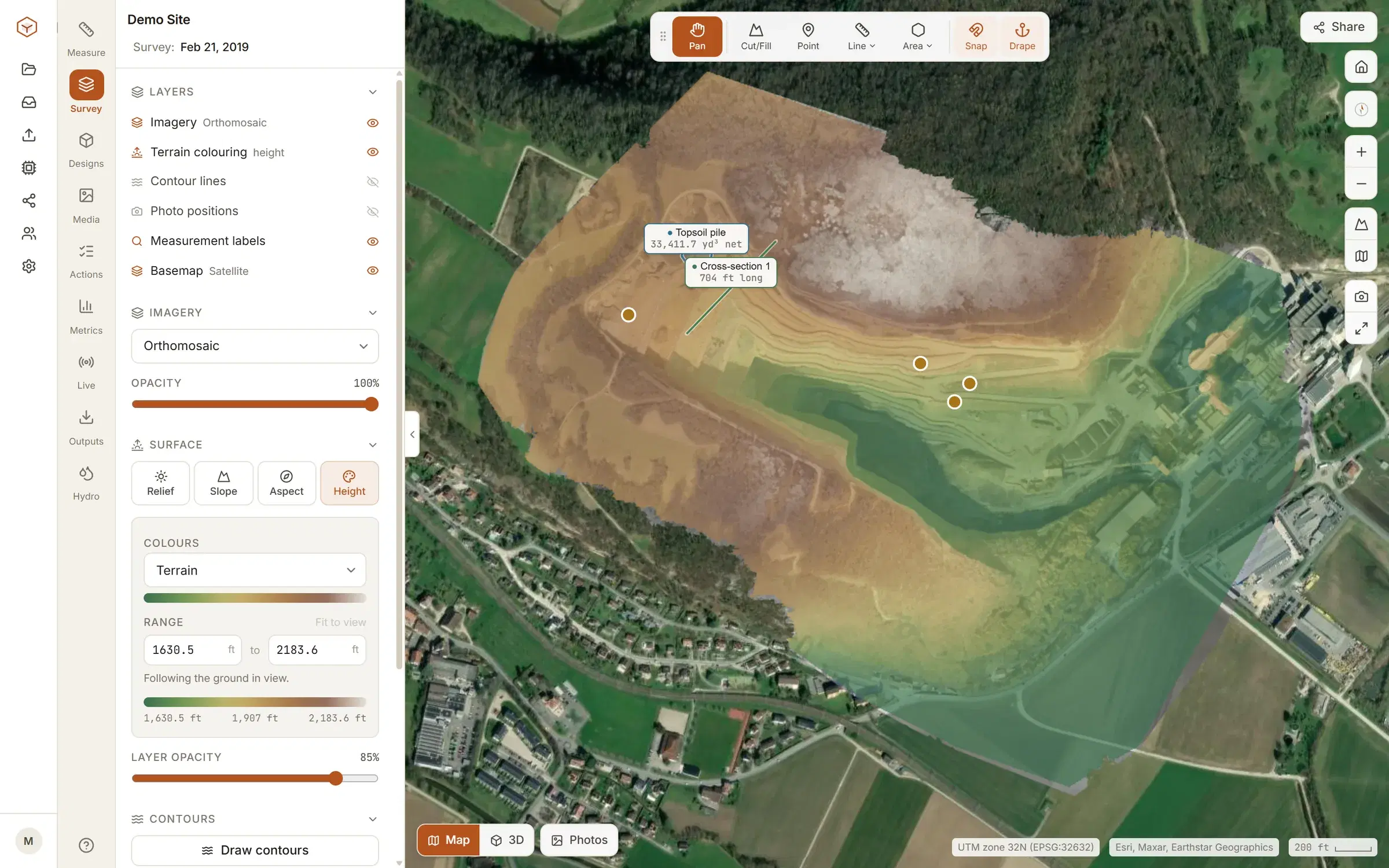Open the Outputs sidebar section
The width and height of the screenshot is (1389, 868).
(x=86, y=428)
